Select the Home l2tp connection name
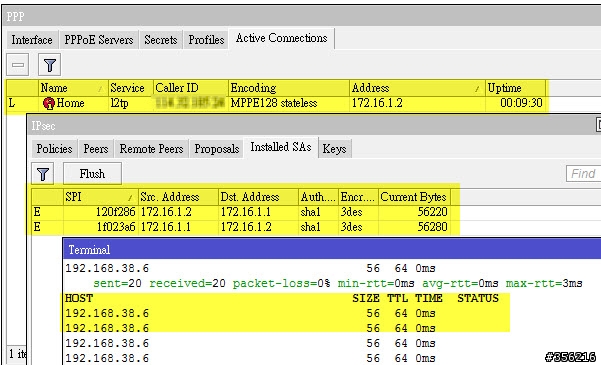This screenshot has height=365, width=601. pyautogui.click(x=71, y=103)
